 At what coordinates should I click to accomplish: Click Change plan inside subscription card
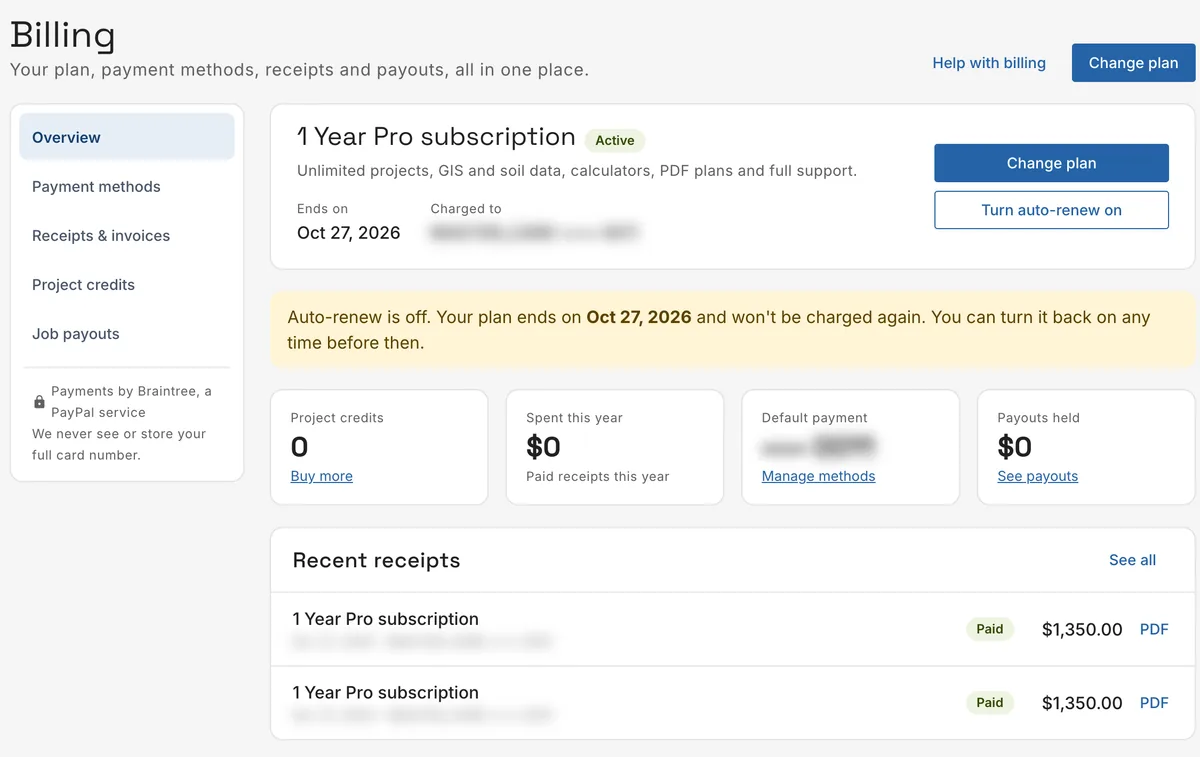(1051, 163)
